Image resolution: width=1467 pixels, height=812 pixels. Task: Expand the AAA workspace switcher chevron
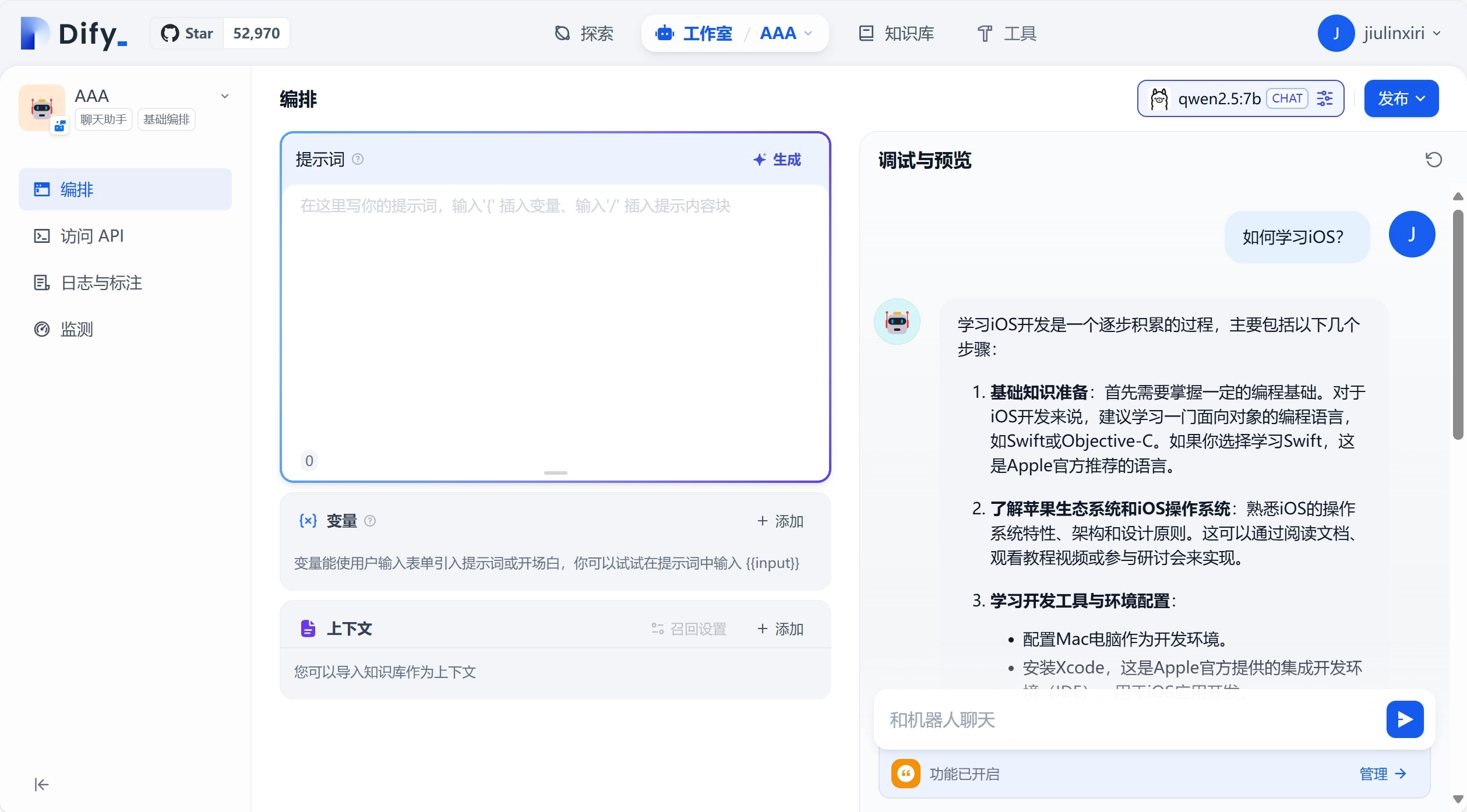(808, 34)
